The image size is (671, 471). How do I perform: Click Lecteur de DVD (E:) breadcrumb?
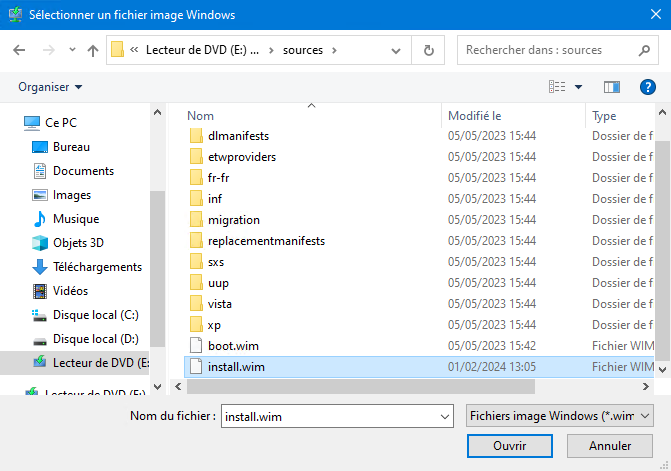pyautogui.click(x=202, y=50)
